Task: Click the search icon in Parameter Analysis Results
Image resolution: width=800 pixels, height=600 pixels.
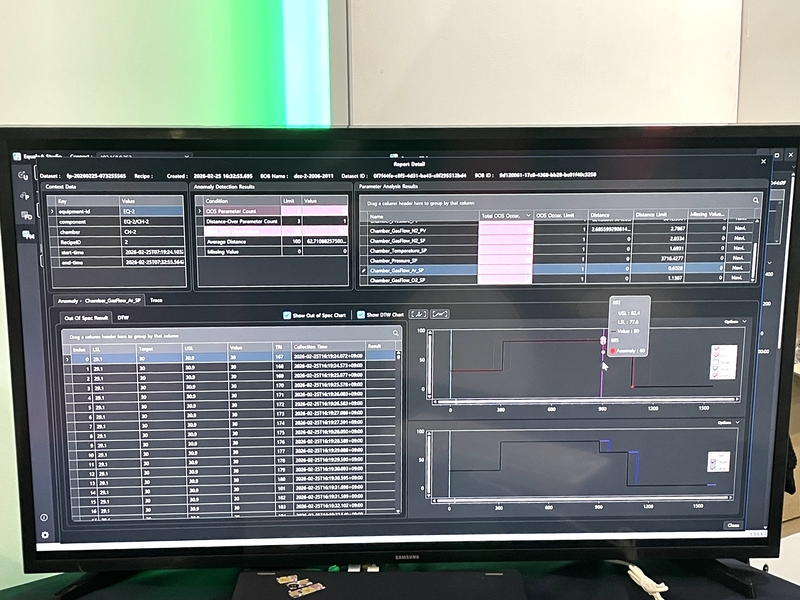Action: (756, 200)
